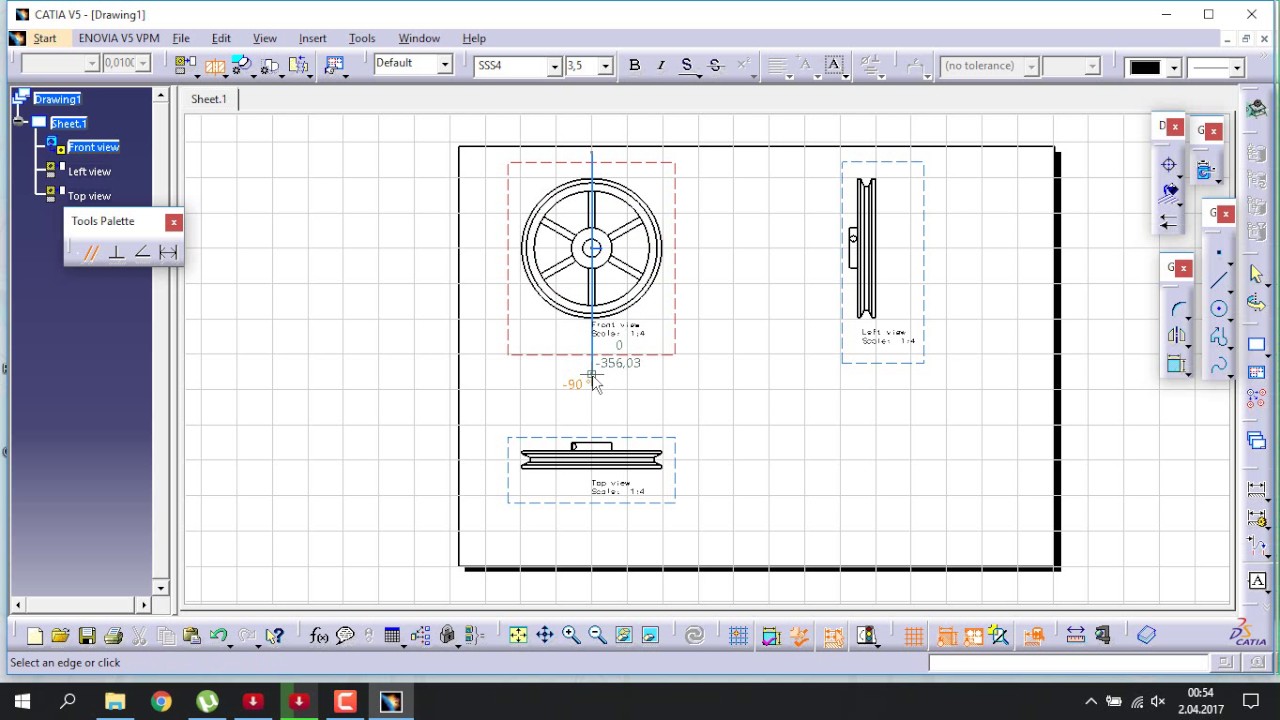The height and width of the screenshot is (720, 1280).
Task: Open the Edit menu
Action: point(221,38)
